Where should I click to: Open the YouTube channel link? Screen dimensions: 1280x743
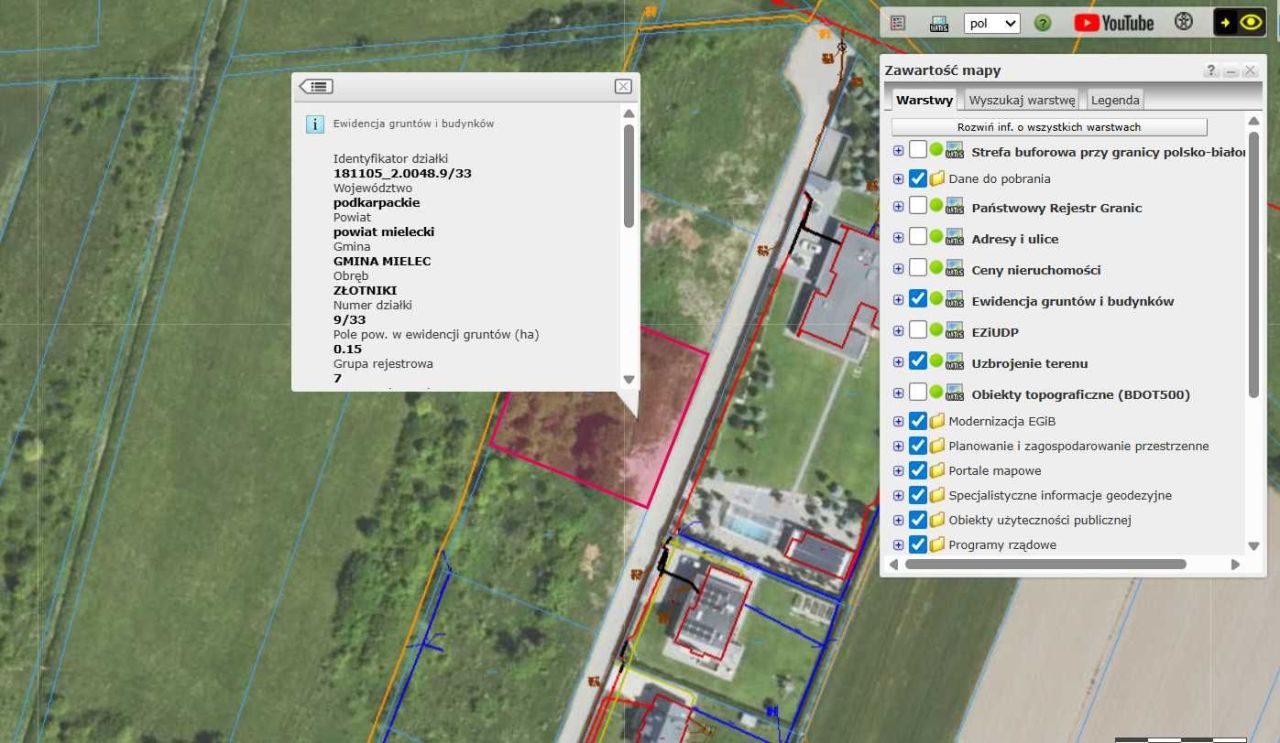click(1114, 23)
